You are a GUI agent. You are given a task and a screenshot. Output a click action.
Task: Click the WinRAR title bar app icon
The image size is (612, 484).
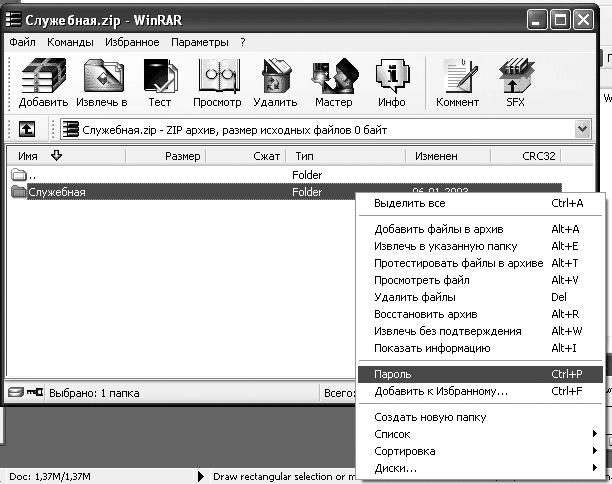click(x=13, y=19)
